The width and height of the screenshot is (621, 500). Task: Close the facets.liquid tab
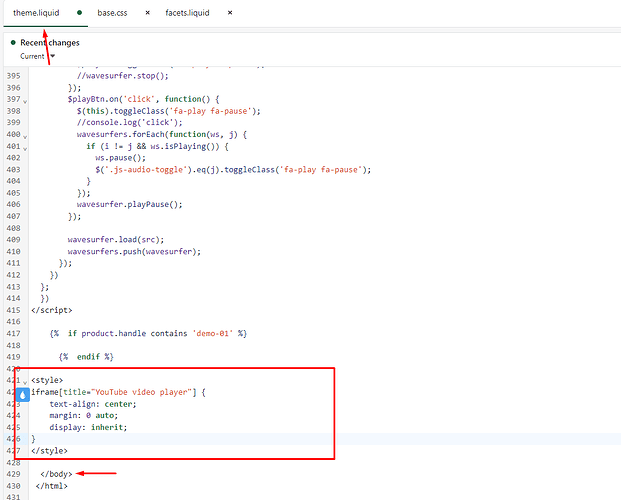pyautogui.click(x=230, y=13)
